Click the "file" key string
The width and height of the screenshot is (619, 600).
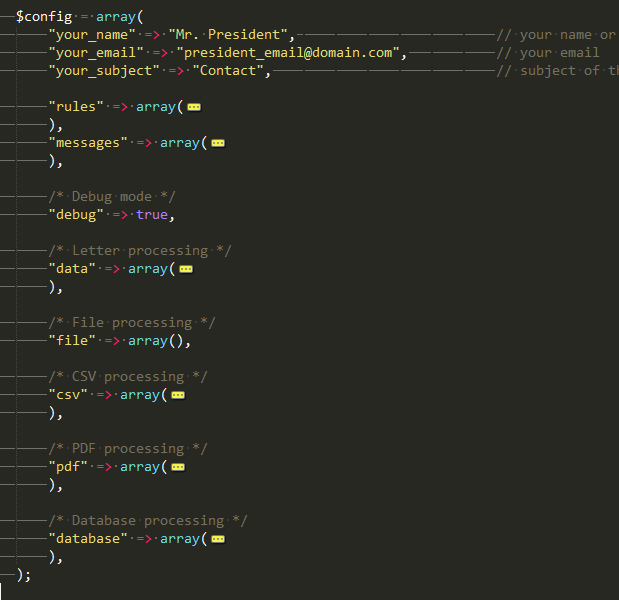pyautogui.click(x=72, y=341)
